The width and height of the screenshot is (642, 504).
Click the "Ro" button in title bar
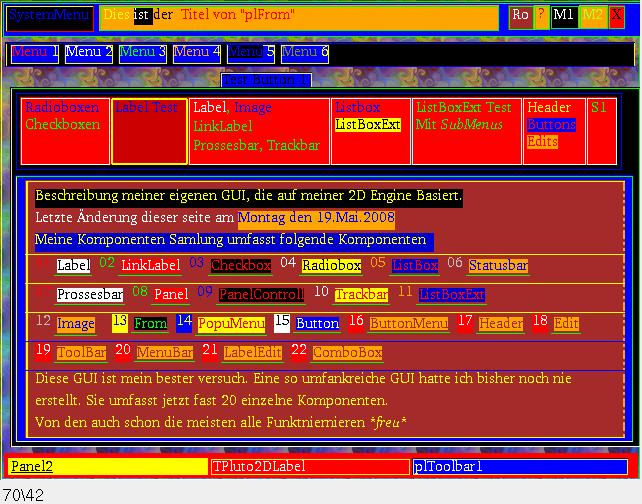pos(520,16)
